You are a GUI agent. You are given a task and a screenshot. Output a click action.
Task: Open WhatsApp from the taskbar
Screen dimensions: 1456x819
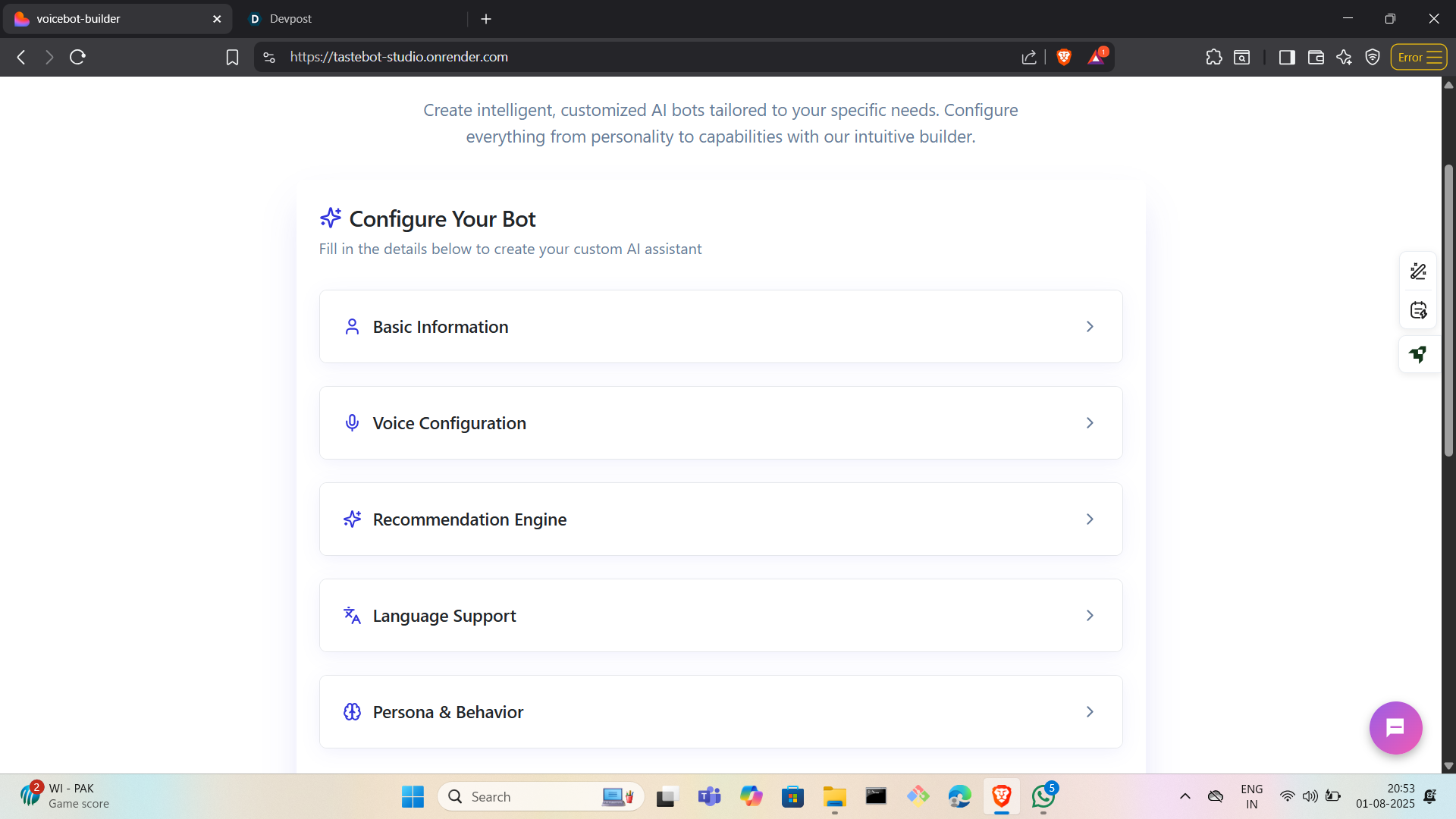pyautogui.click(x=1043, y=796)
